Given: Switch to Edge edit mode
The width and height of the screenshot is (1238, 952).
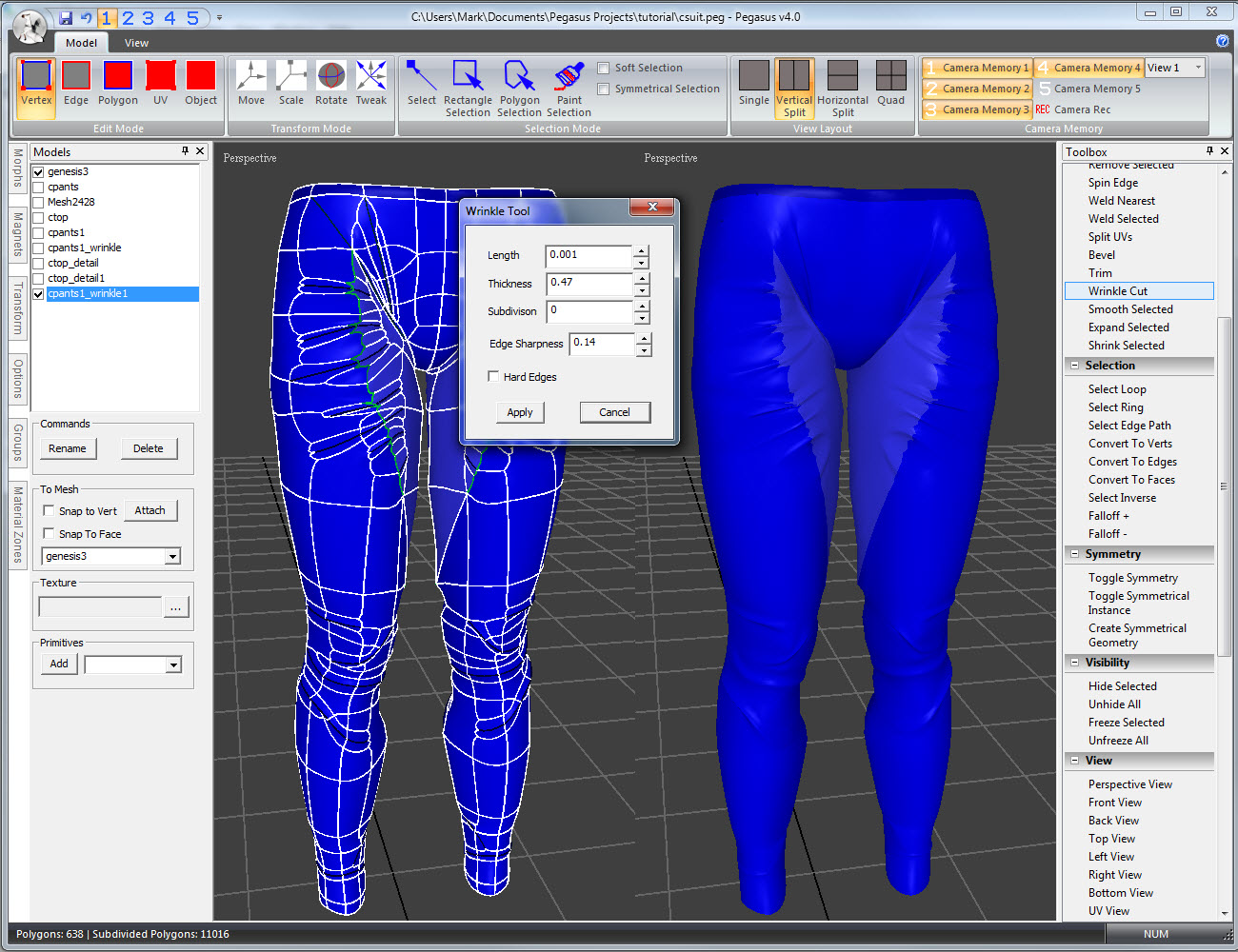Looking at the screenshot, I should [76, 83].
